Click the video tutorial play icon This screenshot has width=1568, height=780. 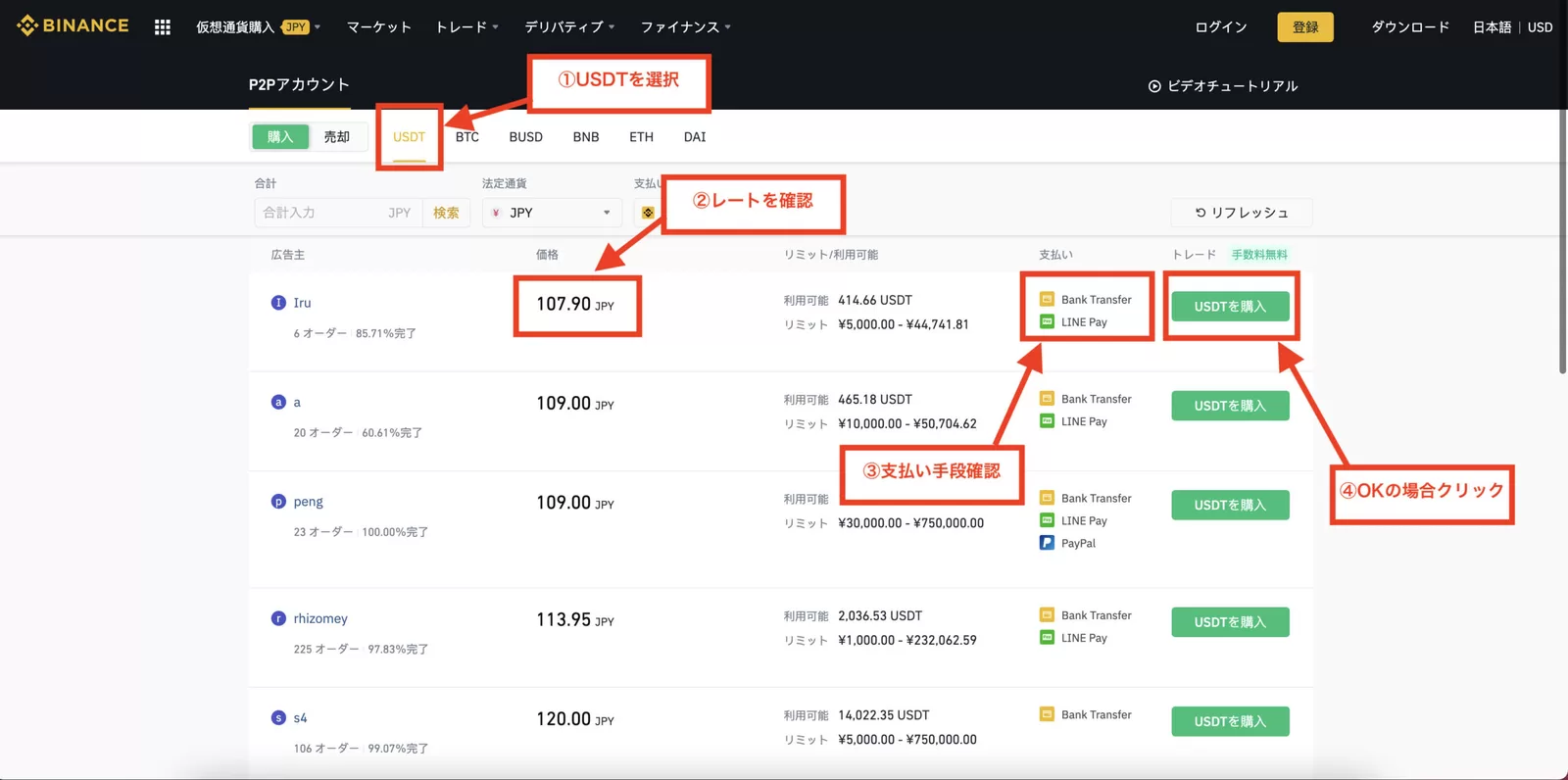(1154, 86)
